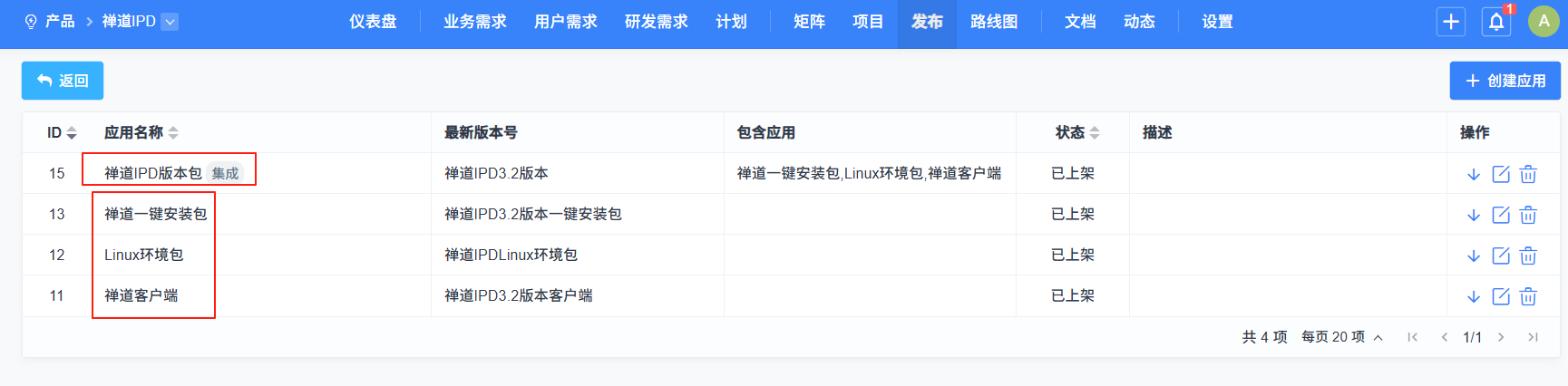The image size is (1568, 386).
Task: Sort the table by ID column
Action: pyautogui.click(x=72, y=133)
